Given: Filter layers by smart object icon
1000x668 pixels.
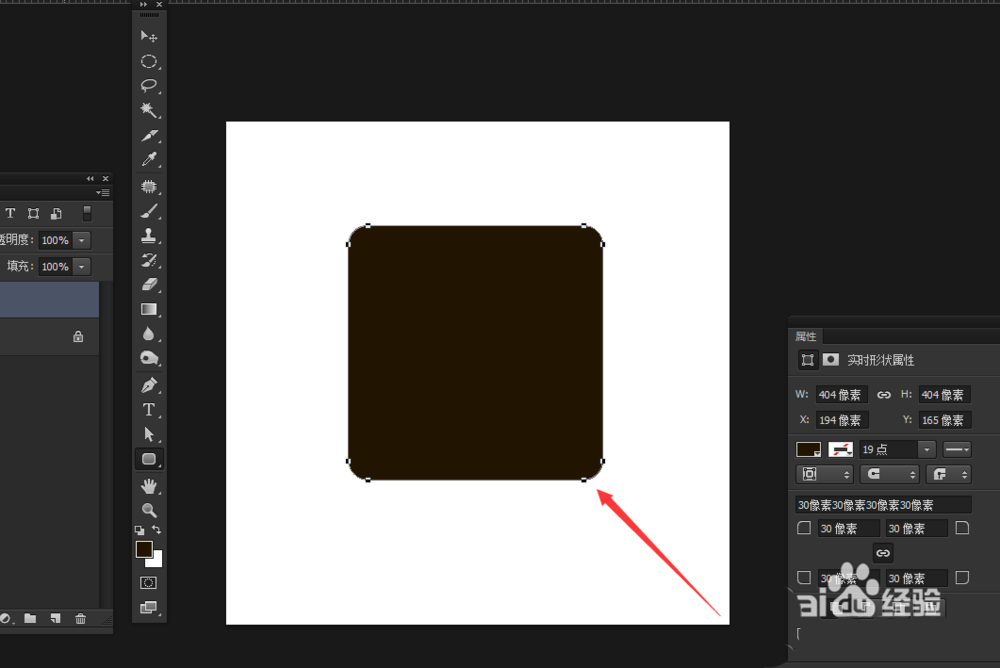Looking at the screenshot, I should click(56, 213).
